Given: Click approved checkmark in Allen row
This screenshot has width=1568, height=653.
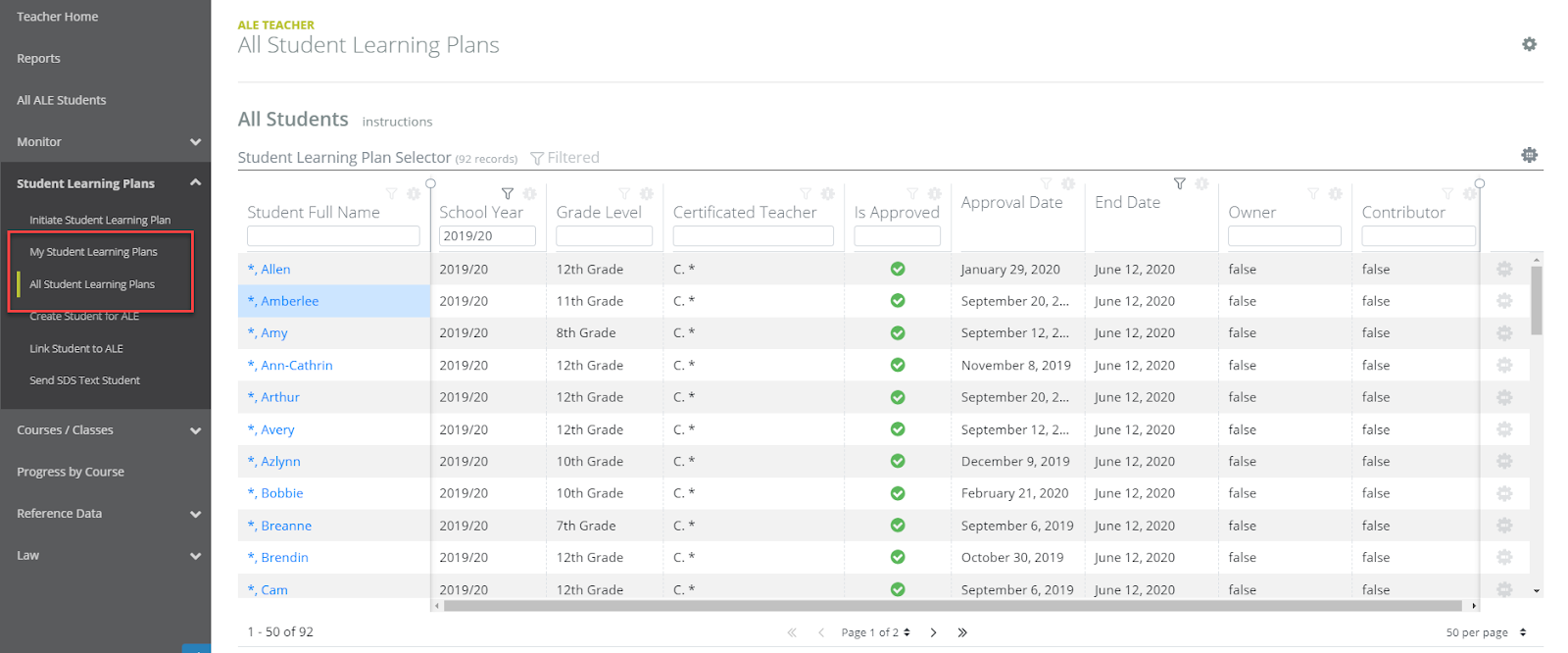Looking at the screenshot, I should pyautogui.click(x=898, y=269).
